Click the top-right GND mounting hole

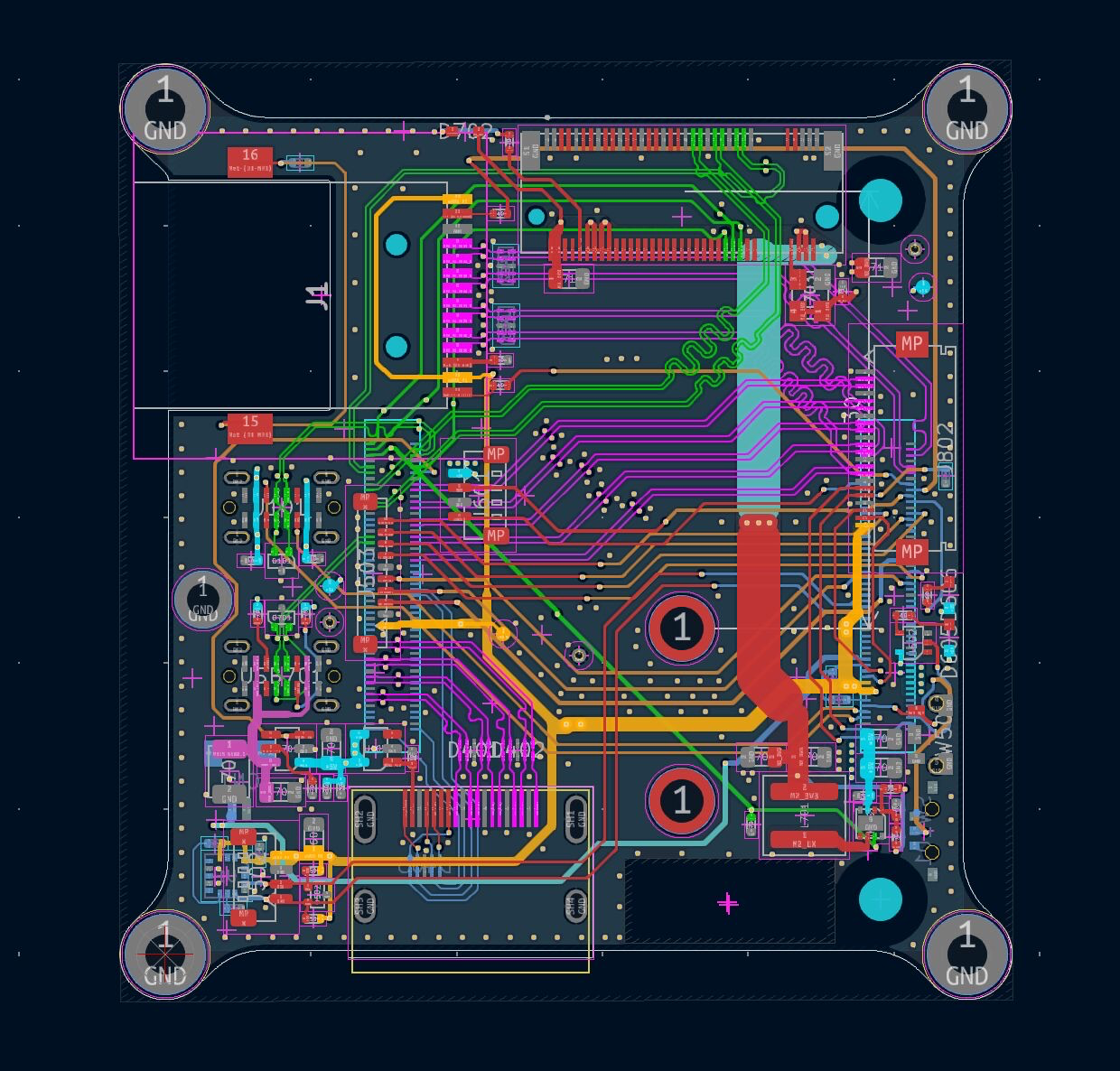[966, 107]
